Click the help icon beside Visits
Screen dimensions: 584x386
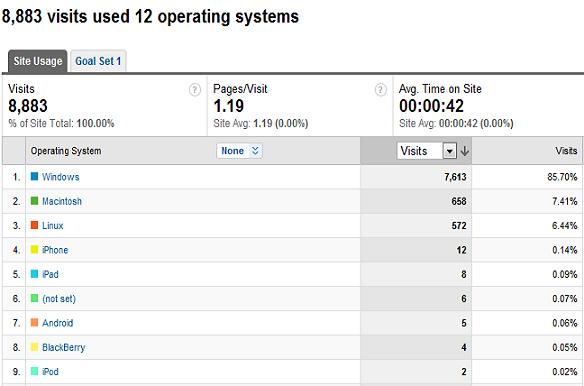point(195,90)
